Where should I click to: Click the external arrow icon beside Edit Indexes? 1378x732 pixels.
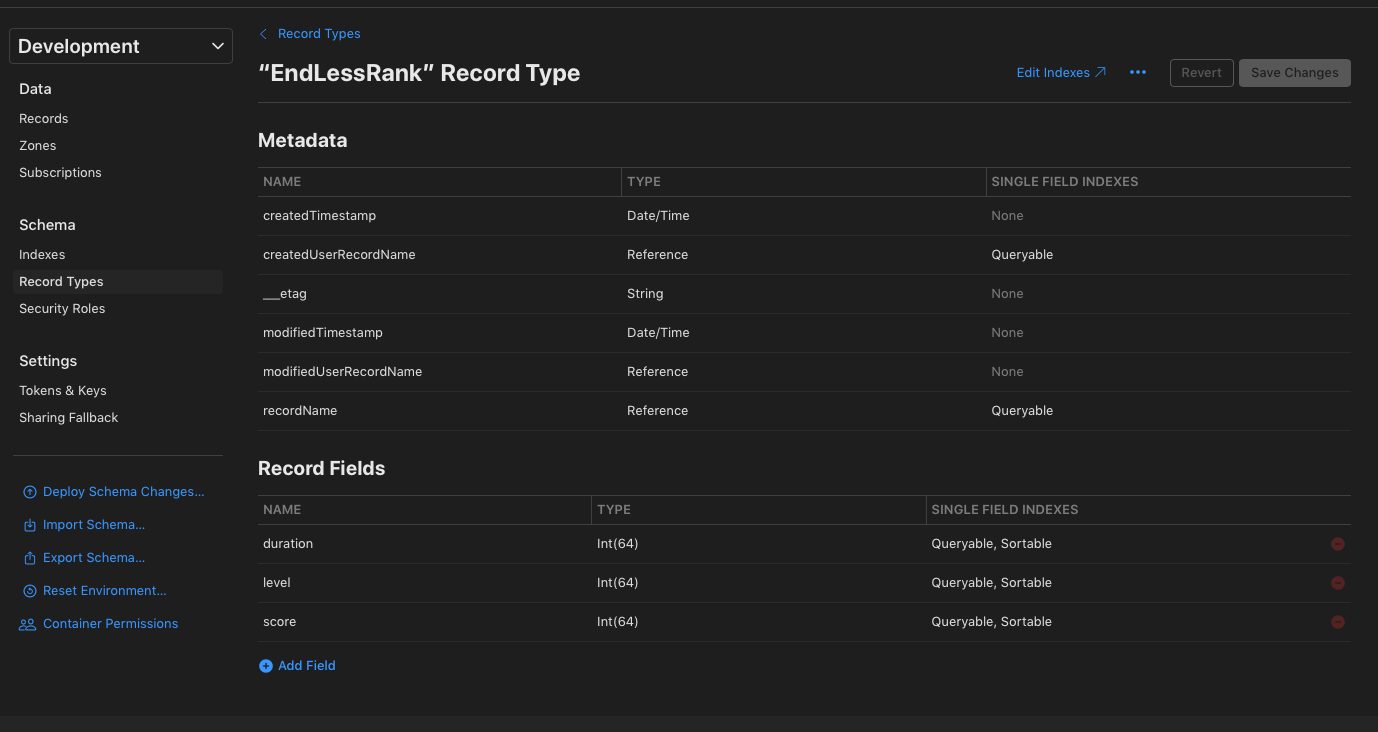(1101, 72)
